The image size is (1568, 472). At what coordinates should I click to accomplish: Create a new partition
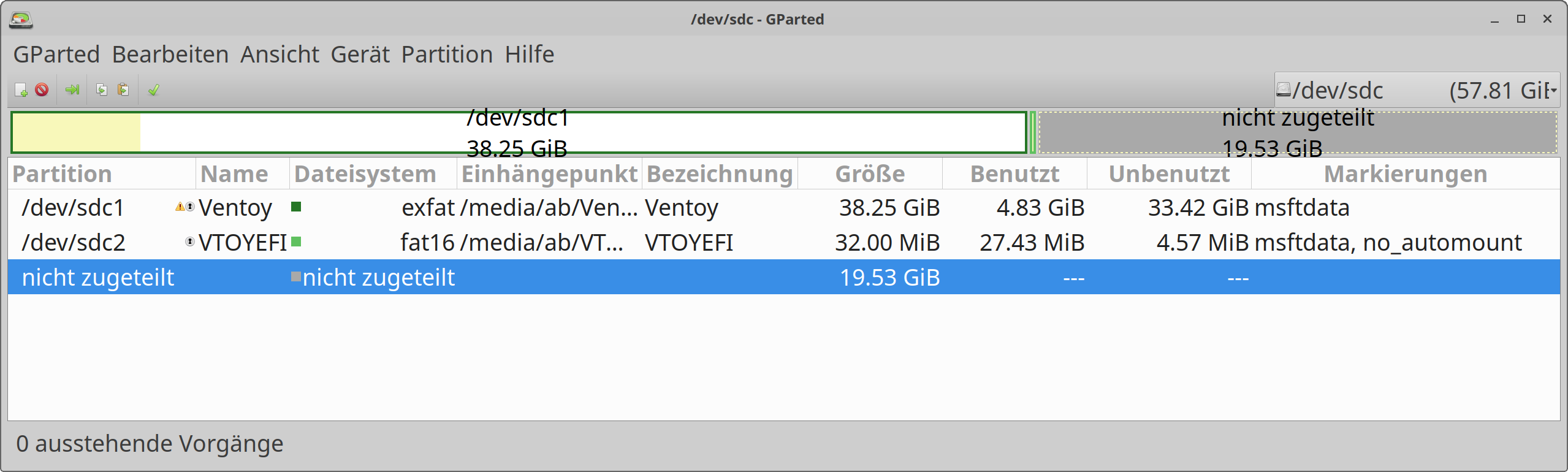(20, 89)
